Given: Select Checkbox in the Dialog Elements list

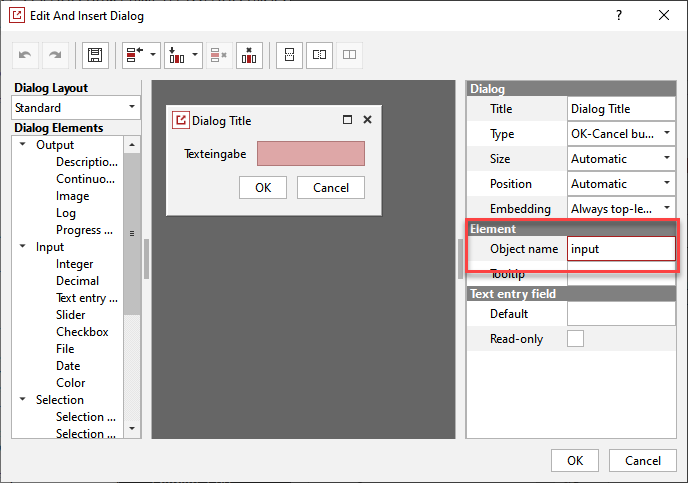Looking at the screenshot, I should [x=82, y=332].
